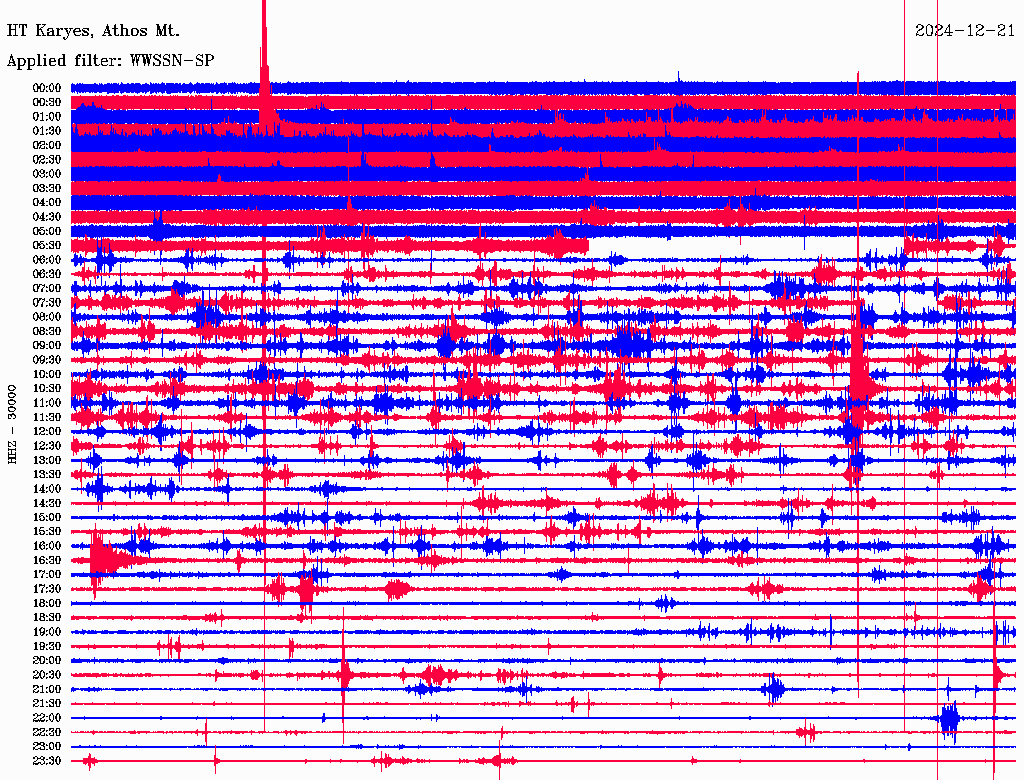Click the 16:00 time label

47,545
